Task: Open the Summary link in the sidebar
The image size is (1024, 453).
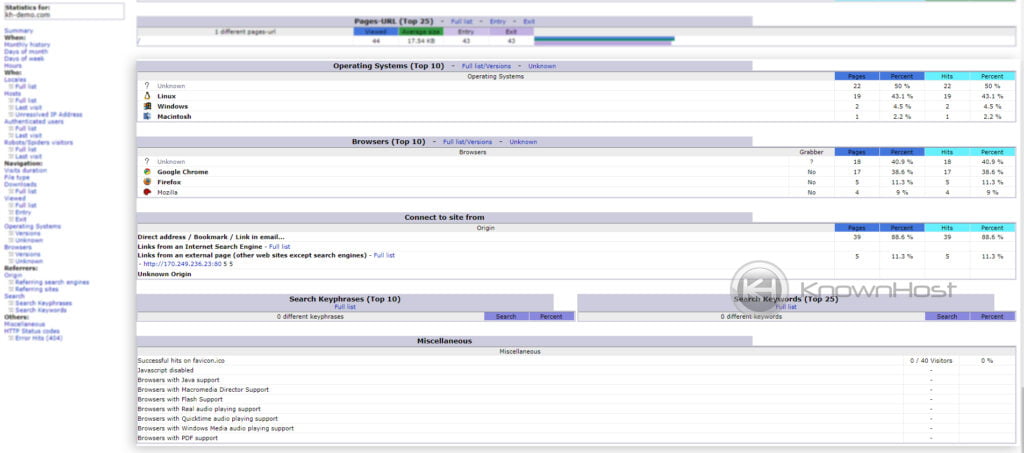Action: [x=18, y=31]
